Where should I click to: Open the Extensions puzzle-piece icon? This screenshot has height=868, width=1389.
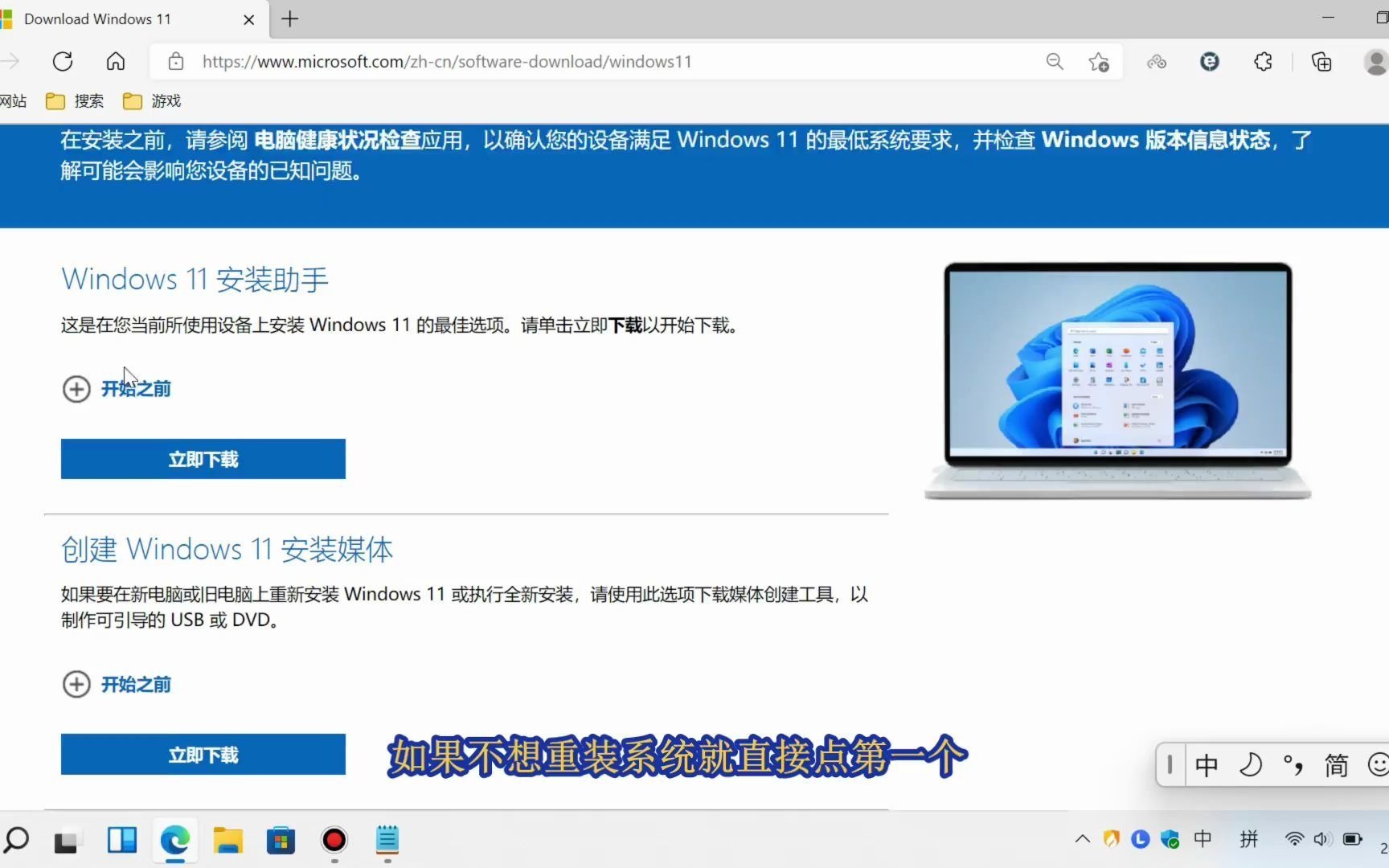pyautogui.click(x=1262, y=61)
